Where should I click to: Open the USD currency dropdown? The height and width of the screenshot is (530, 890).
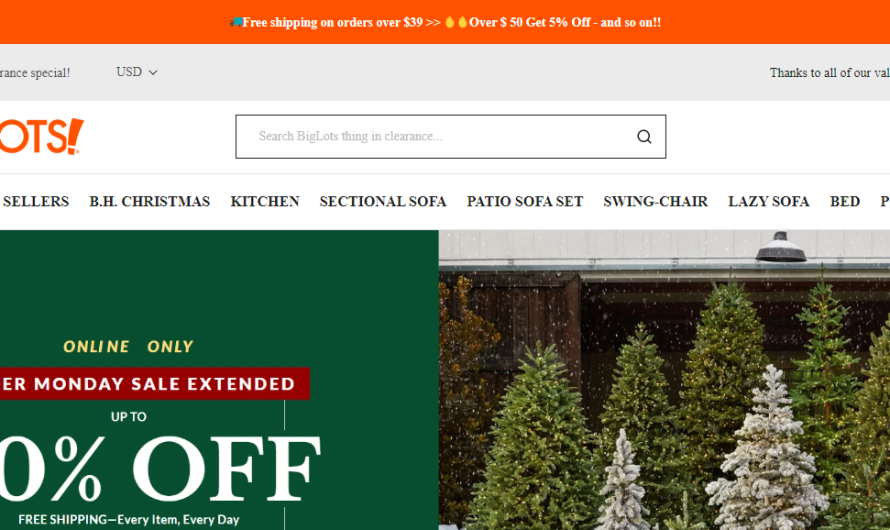(137, 72)
